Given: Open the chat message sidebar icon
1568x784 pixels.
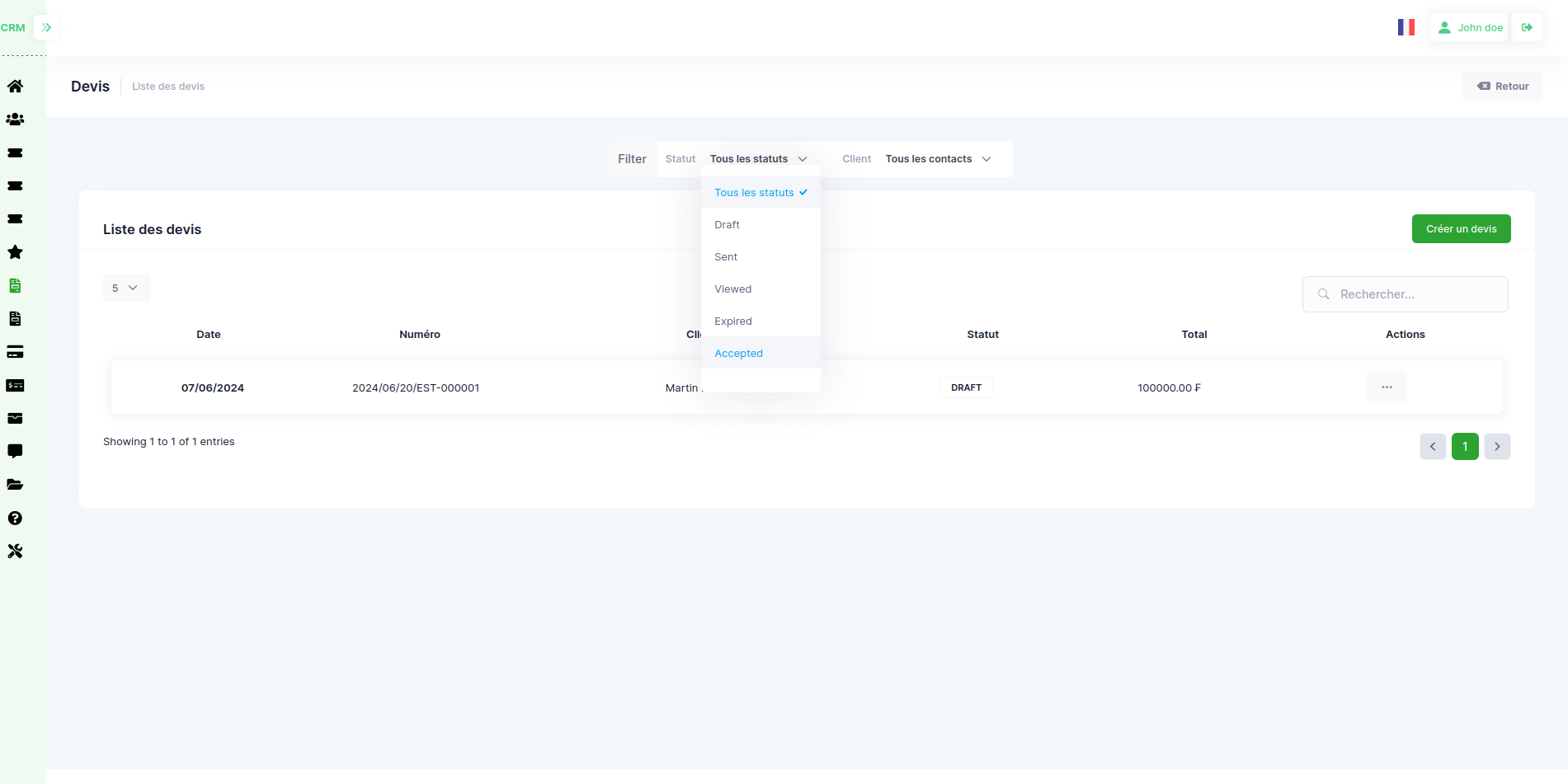Looking at the screenshot, I should 15,451.
